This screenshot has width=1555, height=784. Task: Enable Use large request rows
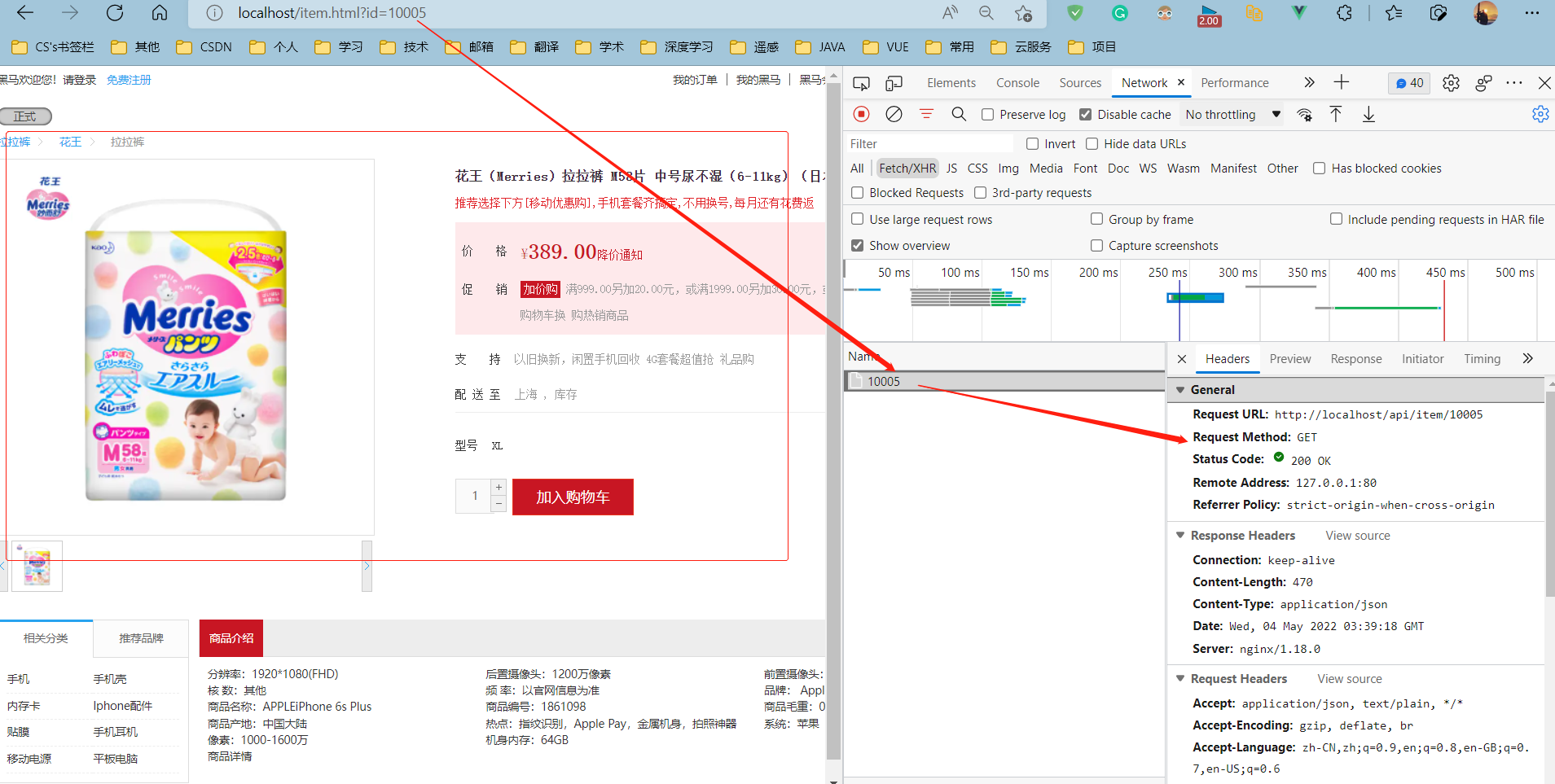(857, 219)
